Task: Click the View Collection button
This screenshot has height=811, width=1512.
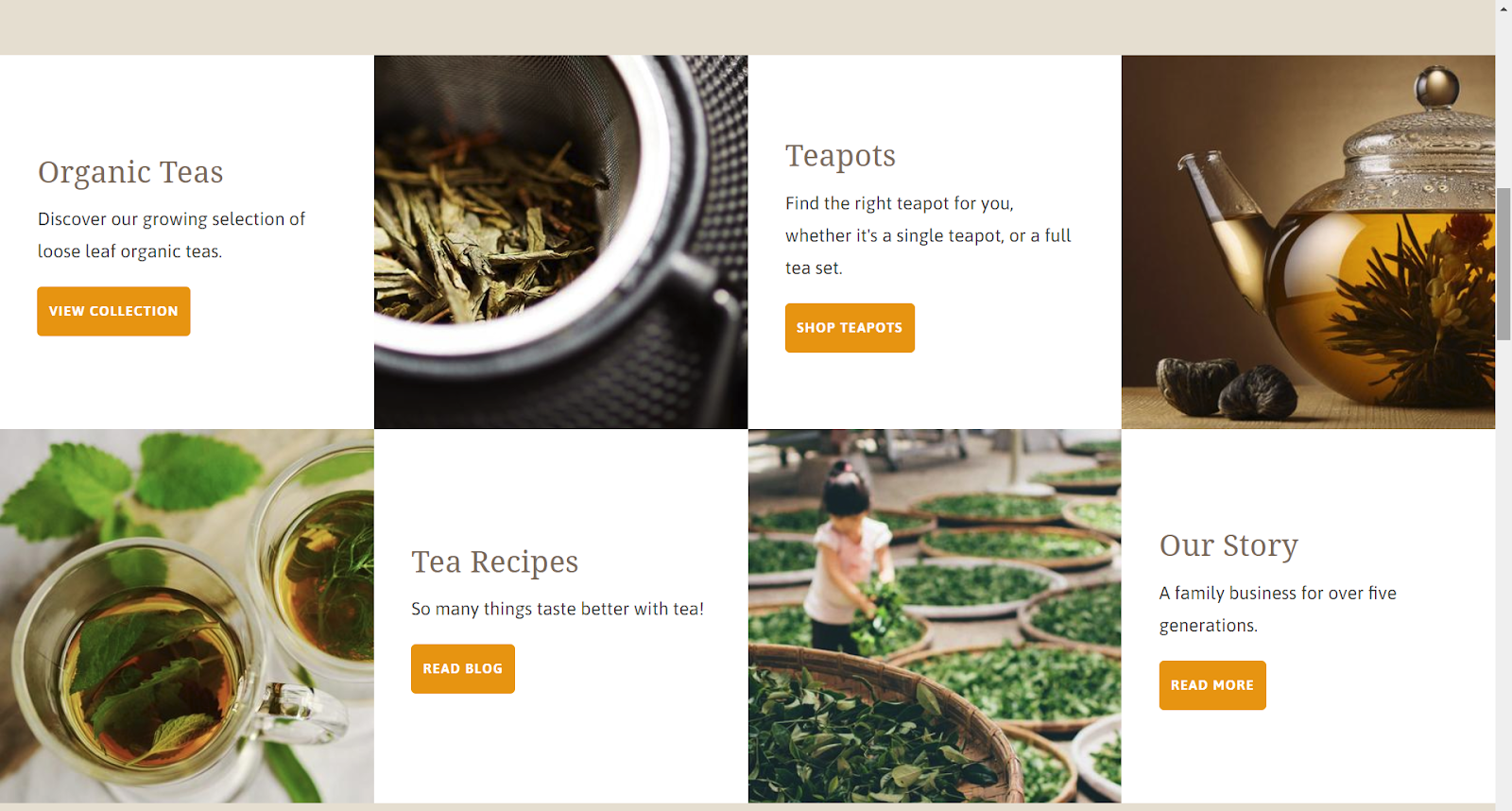Action: click(x=113, y=311)
